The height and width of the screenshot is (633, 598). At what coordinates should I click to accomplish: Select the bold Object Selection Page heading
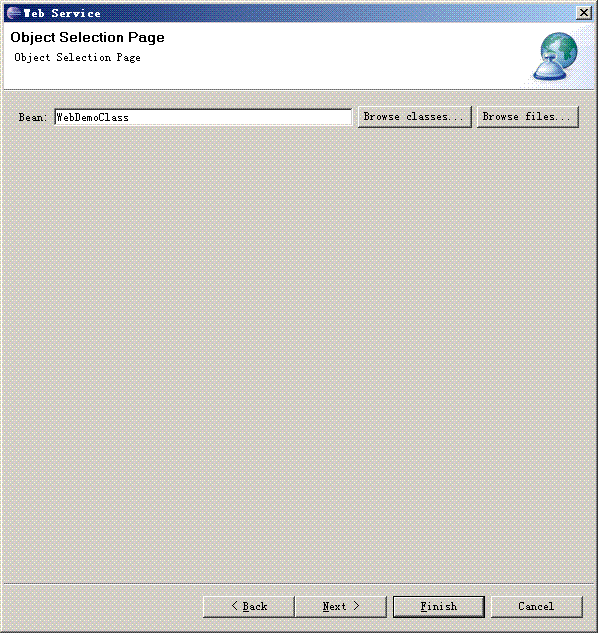pyautogui.click(x=88, y=38)
